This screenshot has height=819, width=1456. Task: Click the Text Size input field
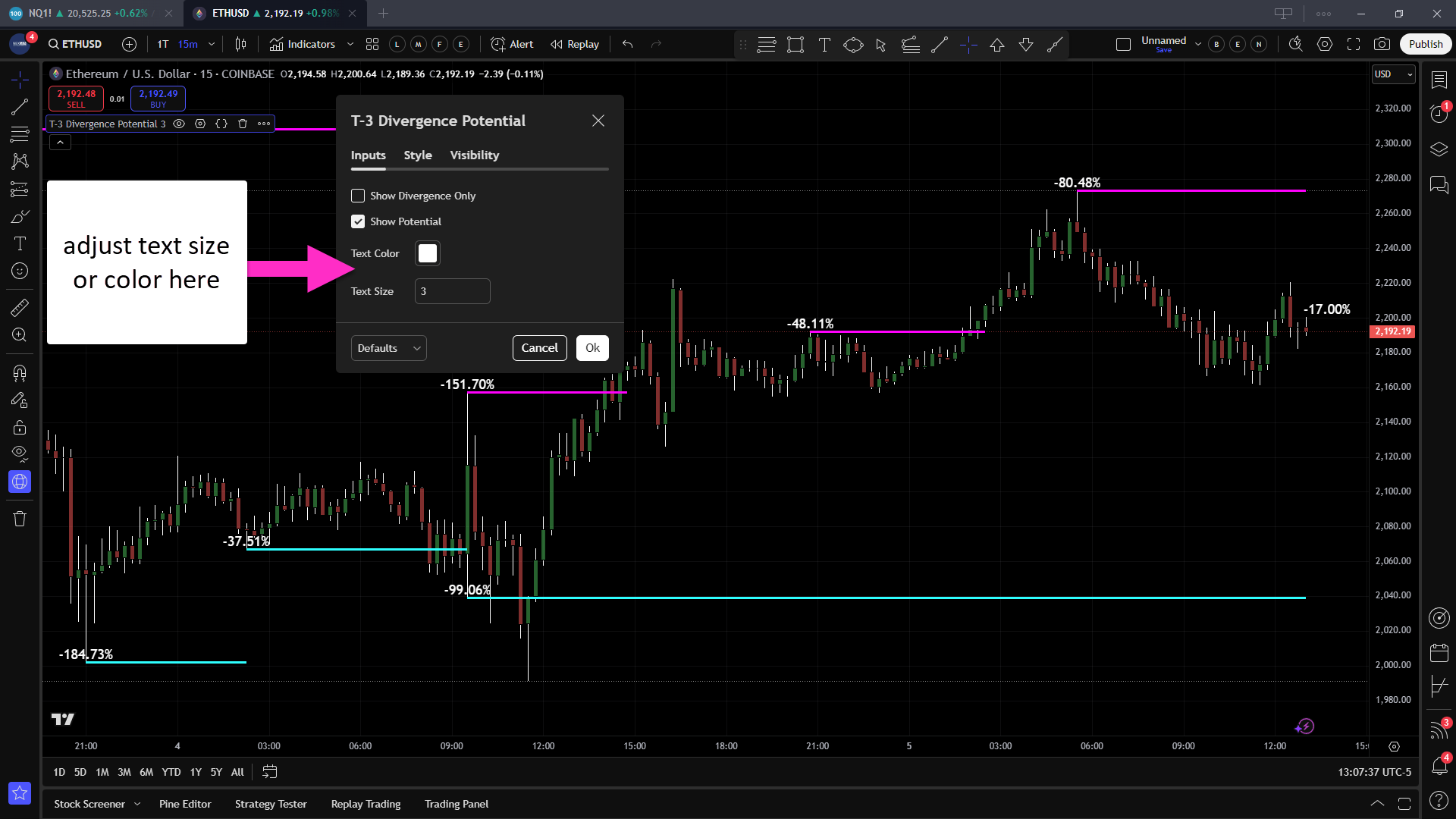coord(452,291)
